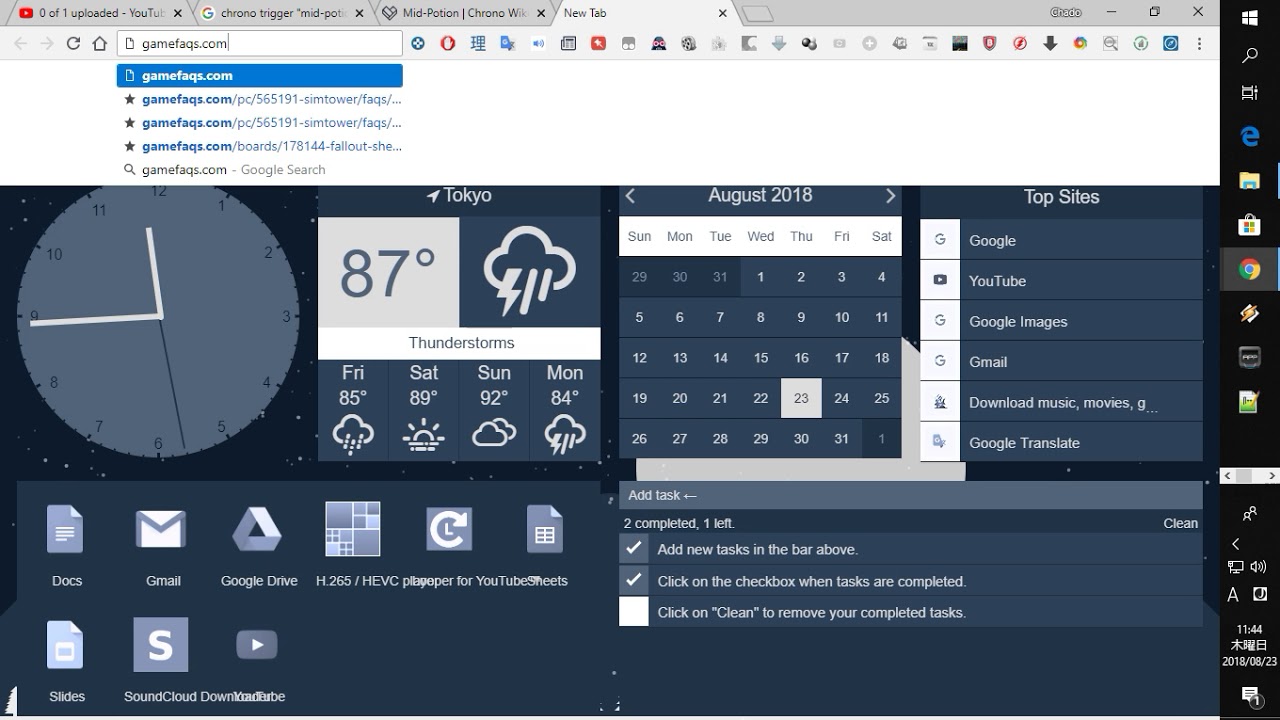
Task: Open 'Download music, movies' top site
Action: point(1061,402)
